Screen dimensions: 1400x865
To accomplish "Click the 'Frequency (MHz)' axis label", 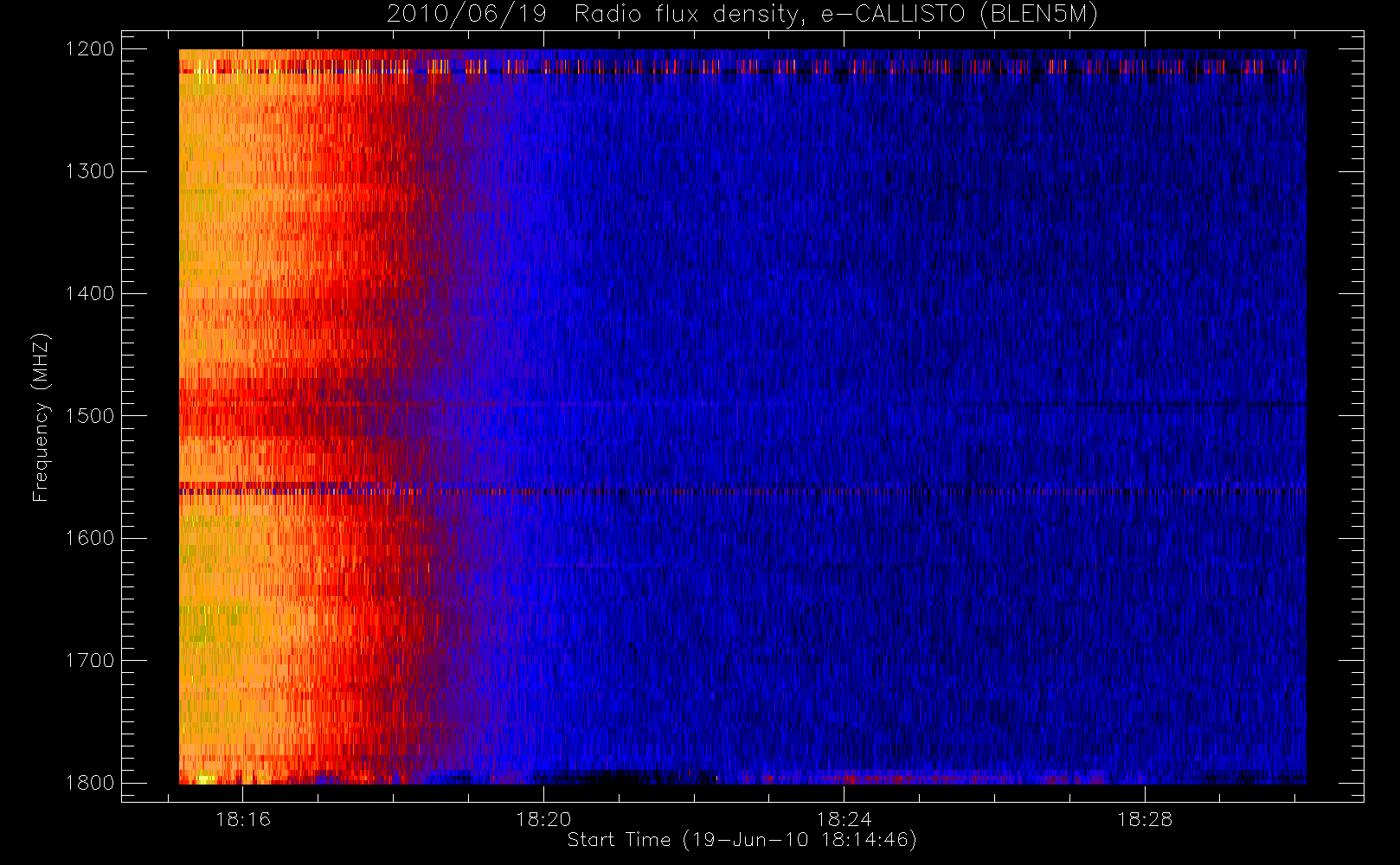I will pos(40,417).
